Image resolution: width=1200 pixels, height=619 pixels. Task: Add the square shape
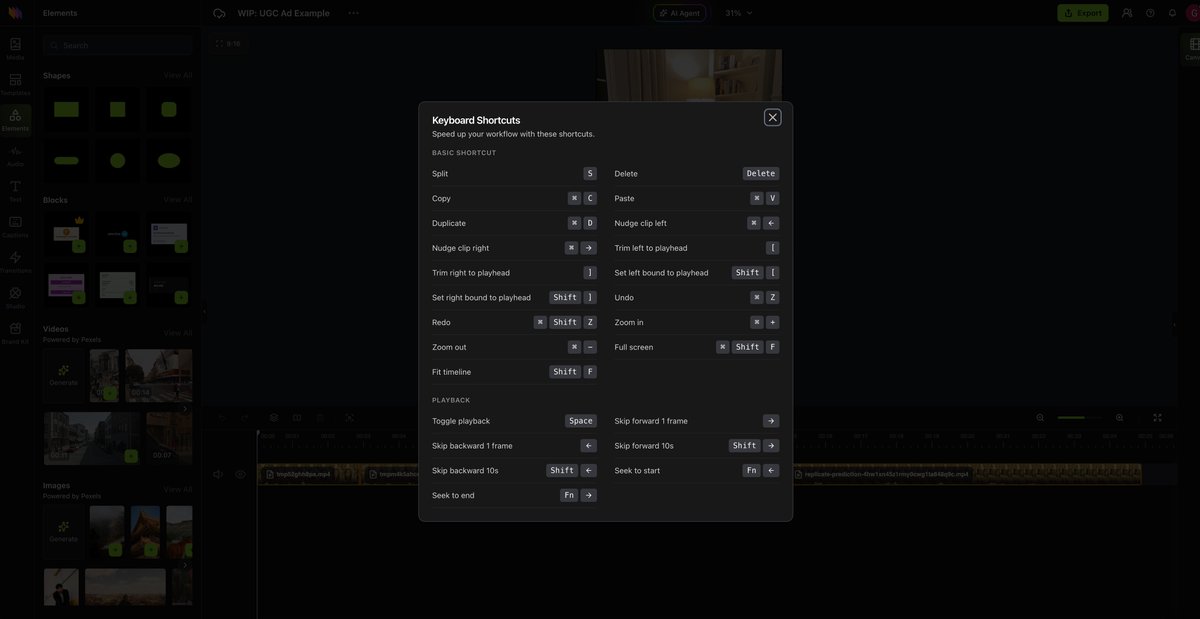(x=118, y=109)
